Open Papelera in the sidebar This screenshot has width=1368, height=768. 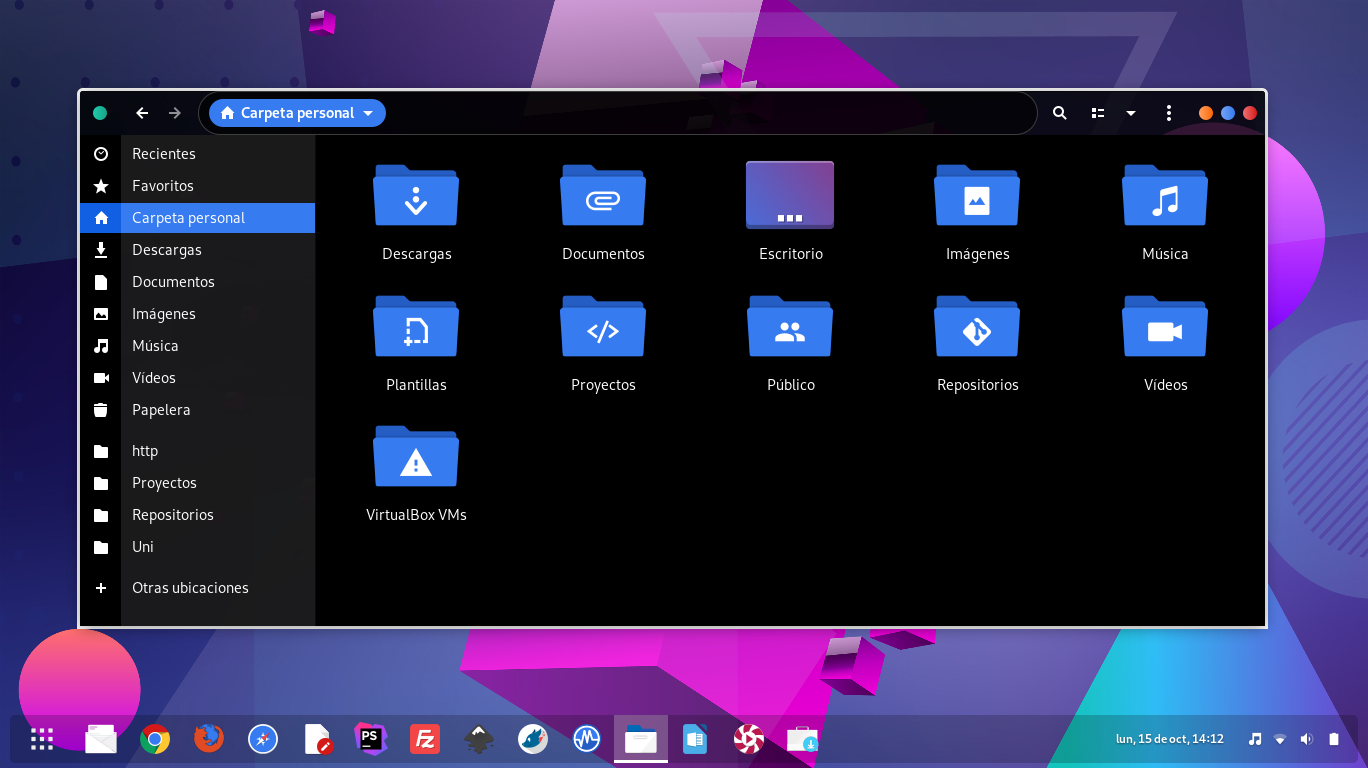[x=197, y=410]
